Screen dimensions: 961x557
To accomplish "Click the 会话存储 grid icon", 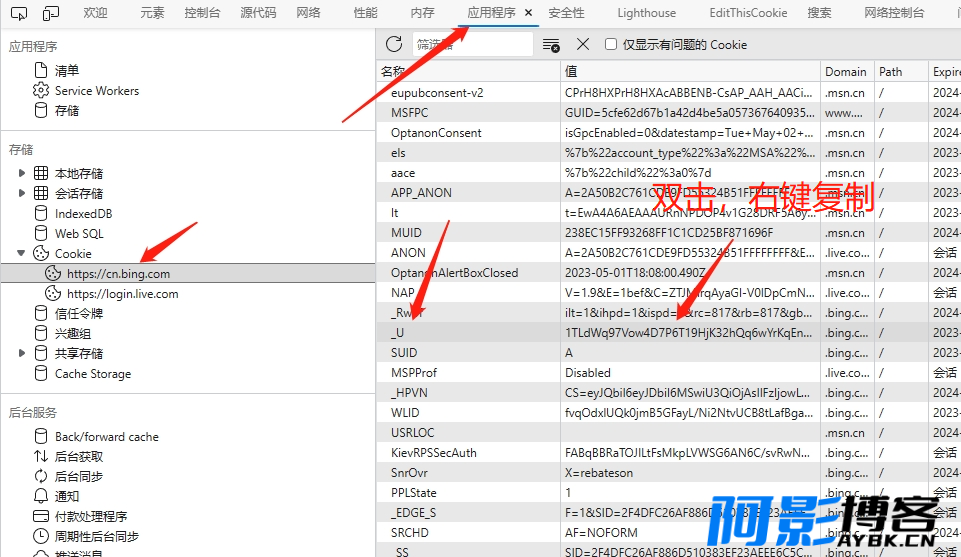I will click(41, 194).
